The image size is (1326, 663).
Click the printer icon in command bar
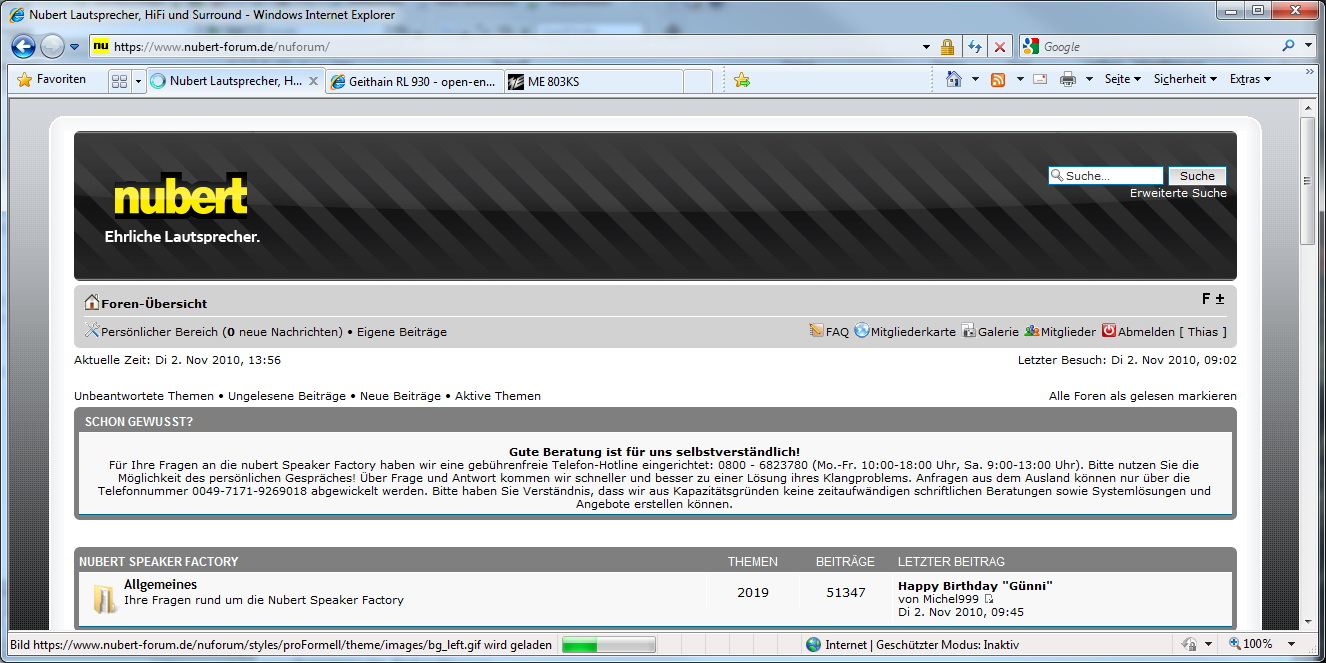pos(1068,80)
